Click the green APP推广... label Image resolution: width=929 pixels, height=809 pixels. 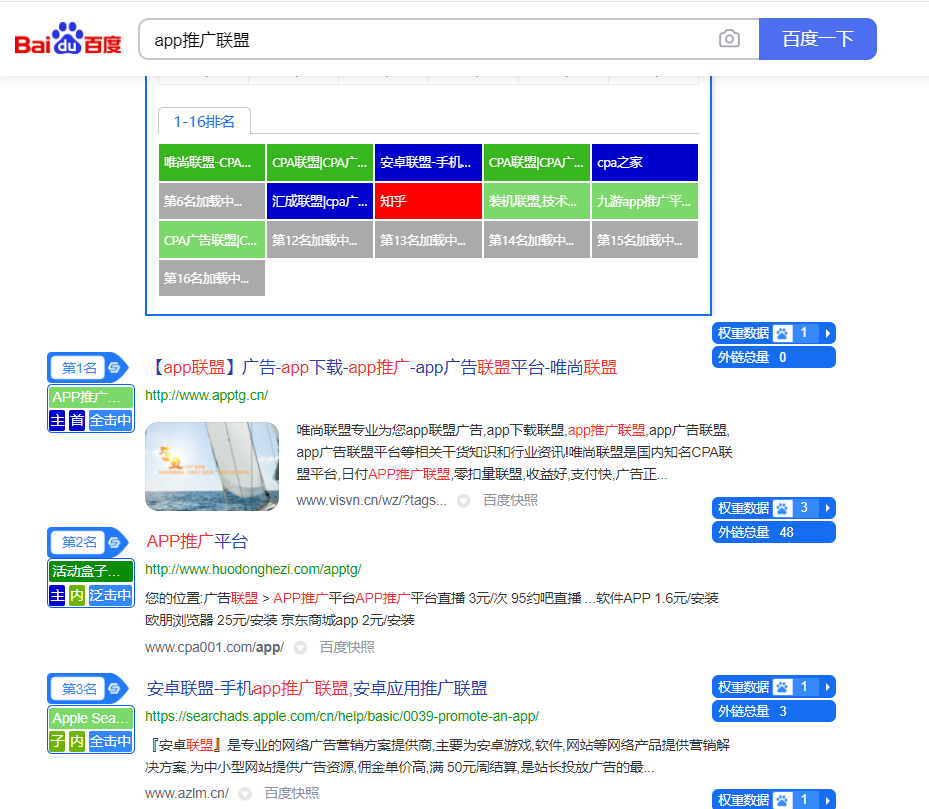91,397
